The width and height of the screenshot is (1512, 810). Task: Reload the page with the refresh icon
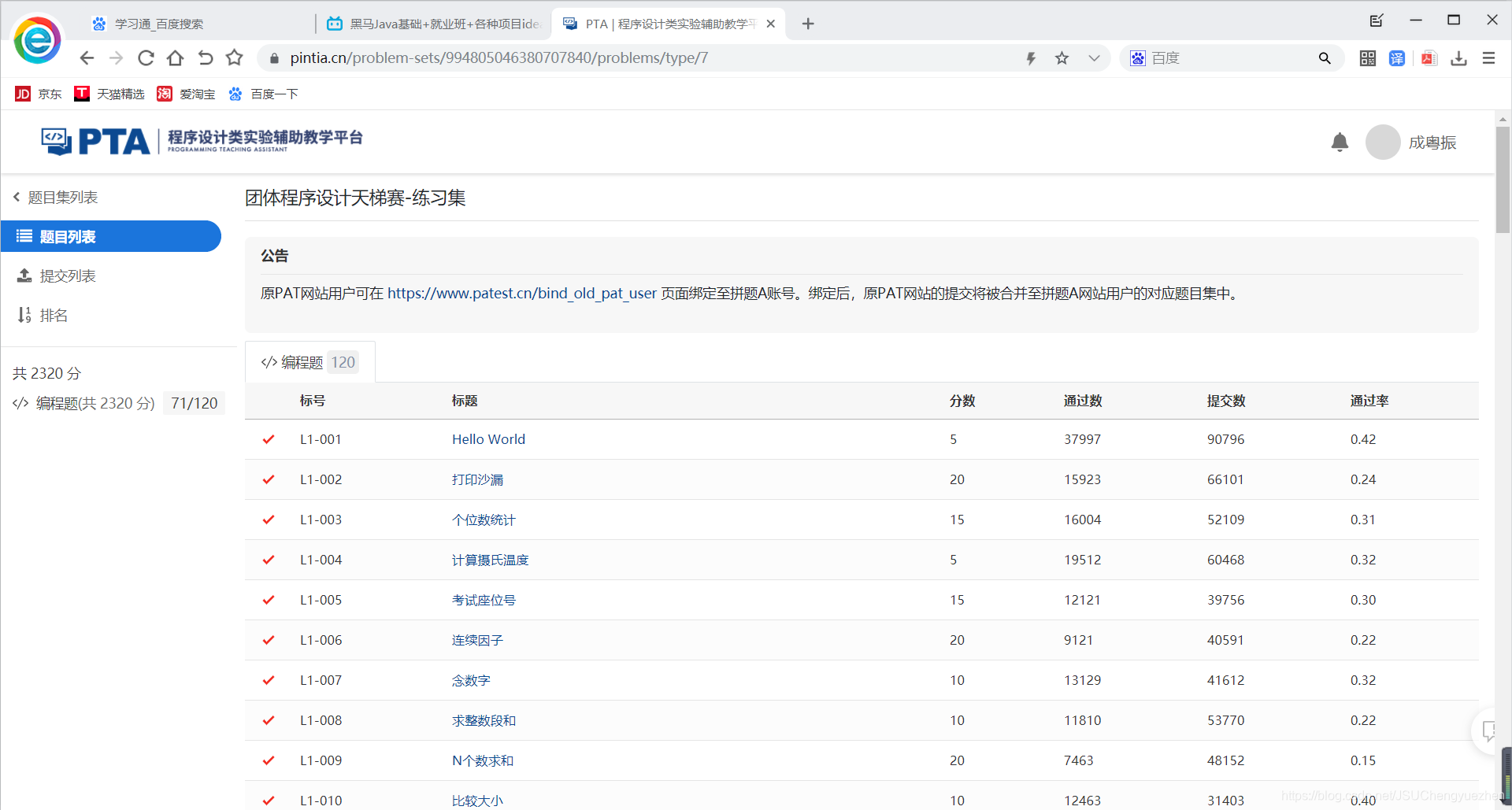click(x=146, y=58)
